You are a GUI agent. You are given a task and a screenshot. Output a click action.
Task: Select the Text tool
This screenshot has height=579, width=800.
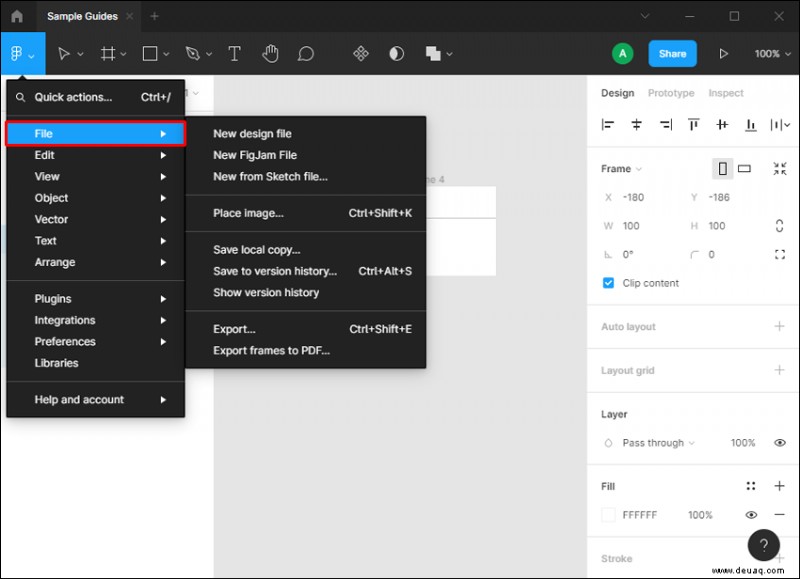[234, 54]
